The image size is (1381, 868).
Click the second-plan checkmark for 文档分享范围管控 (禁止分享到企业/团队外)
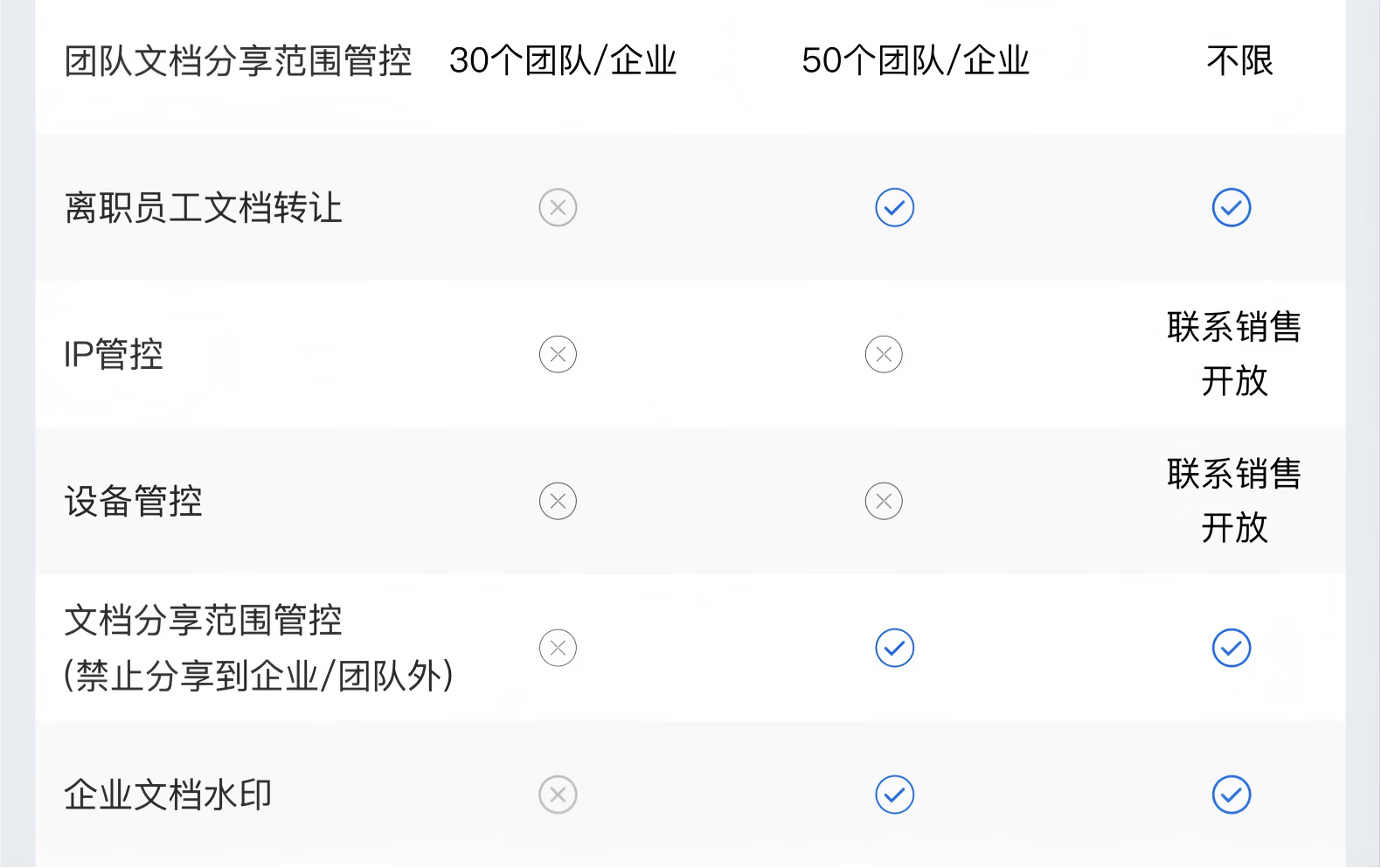pyautogui.click(x=894, y=649)
